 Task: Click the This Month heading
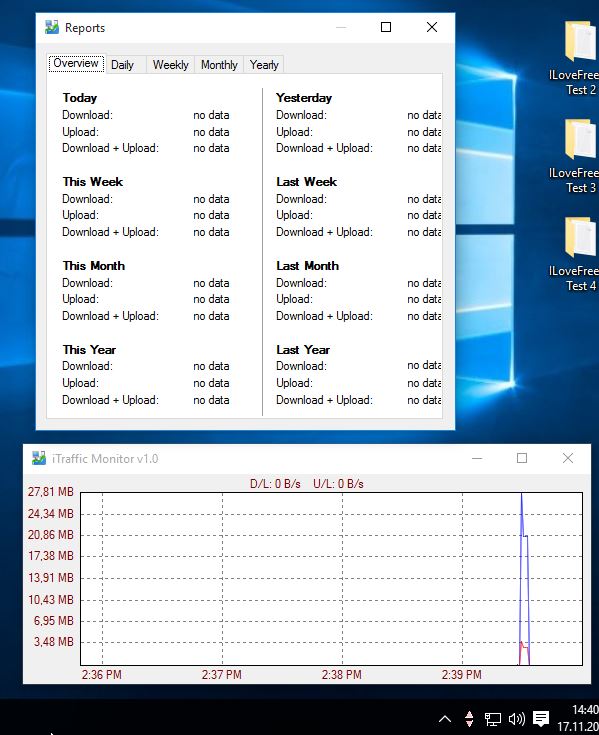[x=94, y=266]
